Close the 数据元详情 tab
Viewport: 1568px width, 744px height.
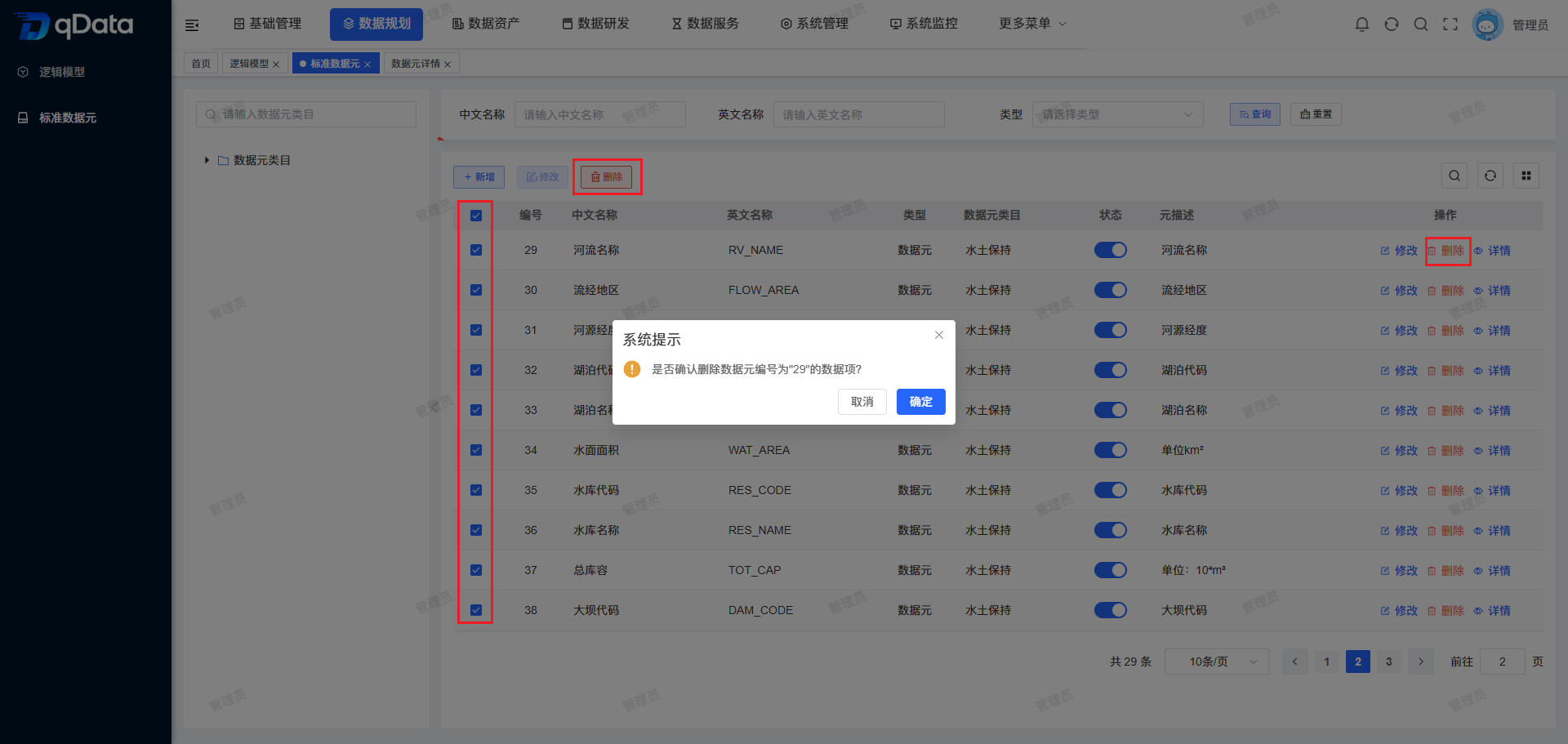coord(448,65)
